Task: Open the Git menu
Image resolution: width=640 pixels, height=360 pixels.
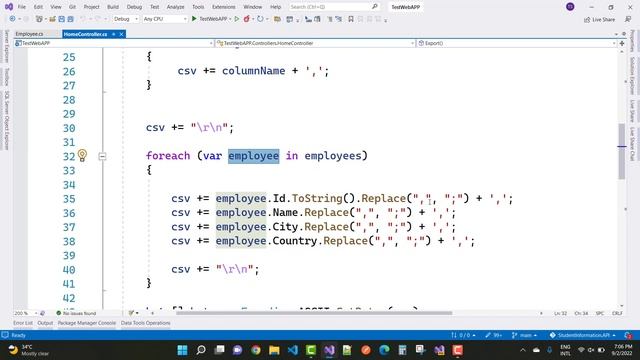Action: pyautogui.click(x=72, y=7)
